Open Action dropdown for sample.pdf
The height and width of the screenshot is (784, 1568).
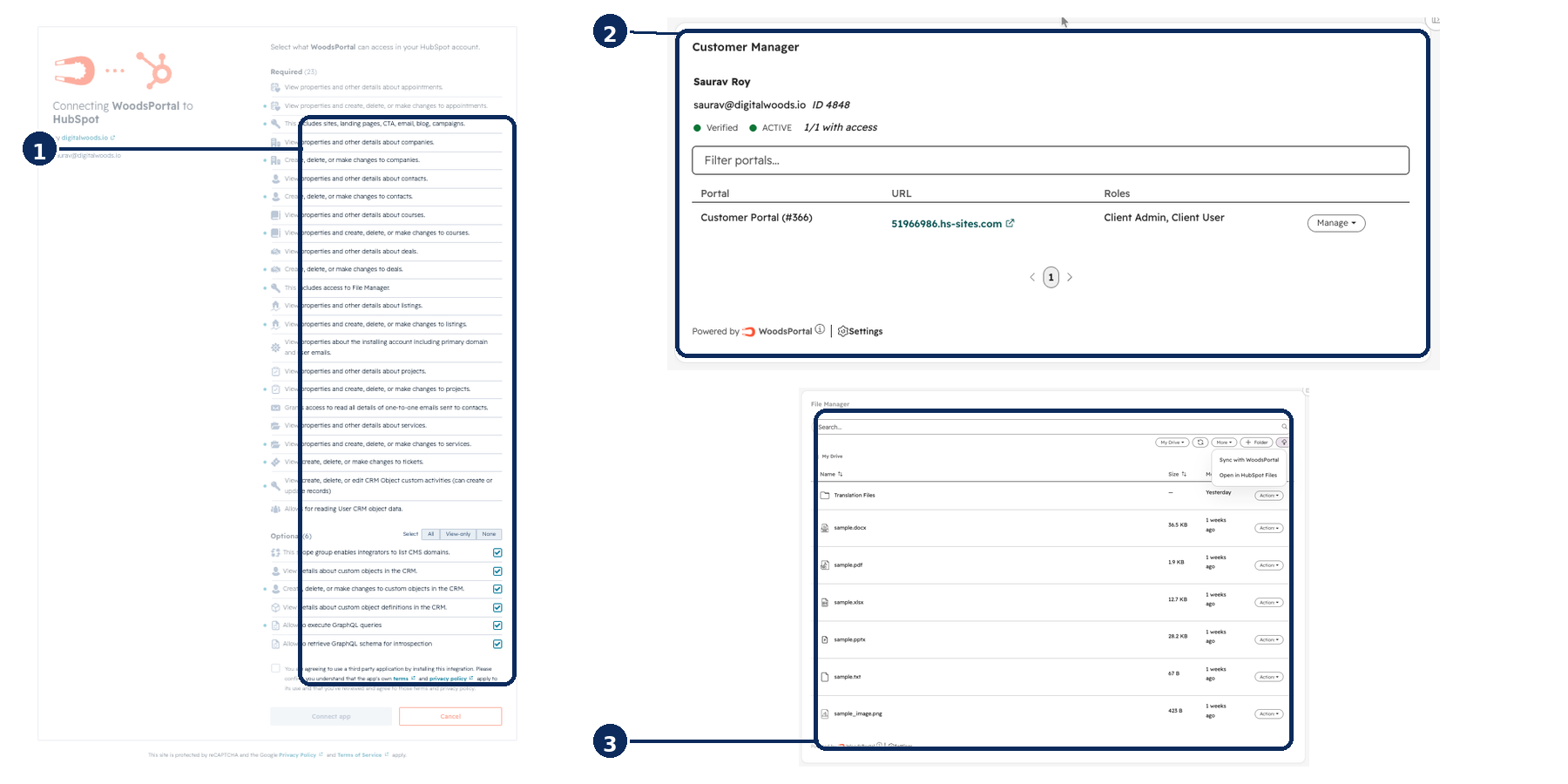coord(1269,565)
